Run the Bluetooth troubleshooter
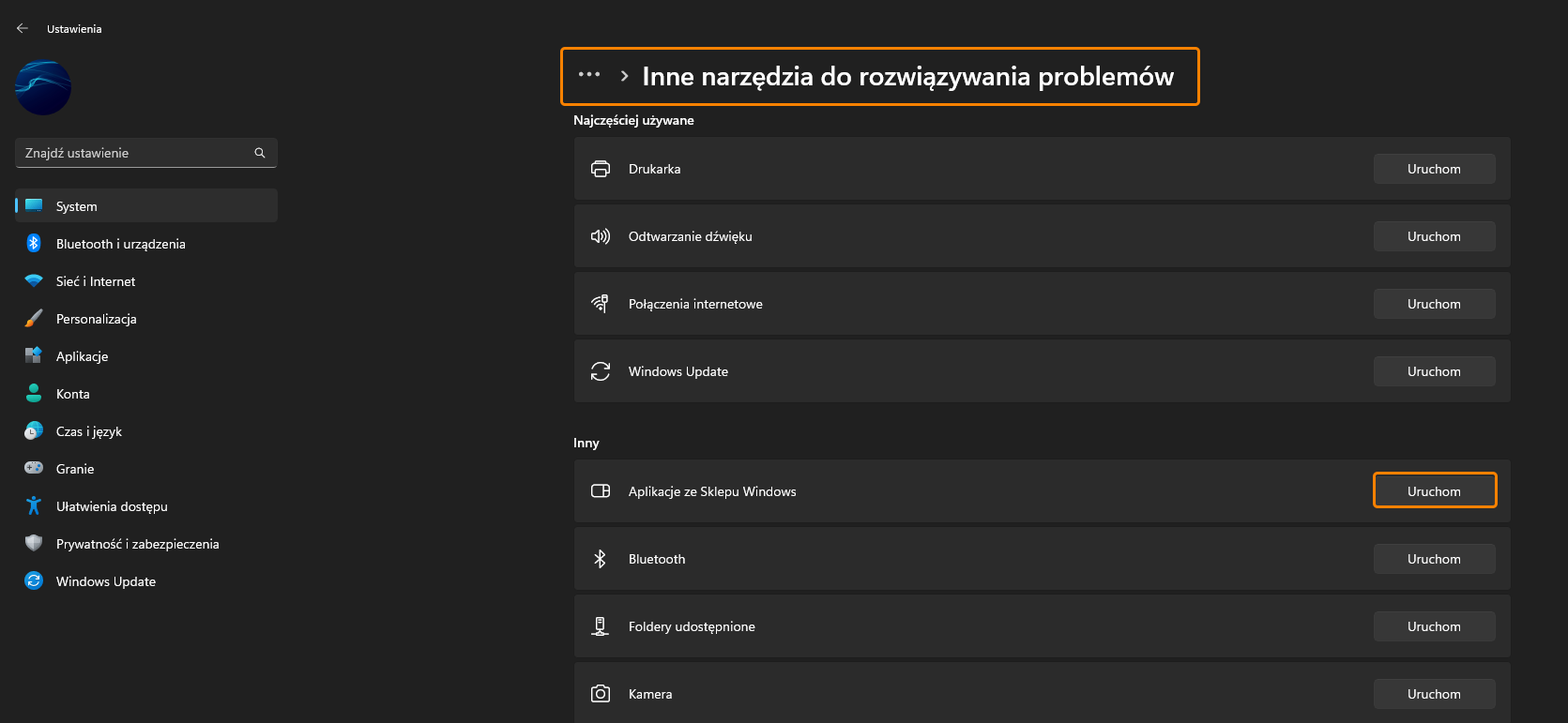The image size is (1568, 723). [1434, 559]
